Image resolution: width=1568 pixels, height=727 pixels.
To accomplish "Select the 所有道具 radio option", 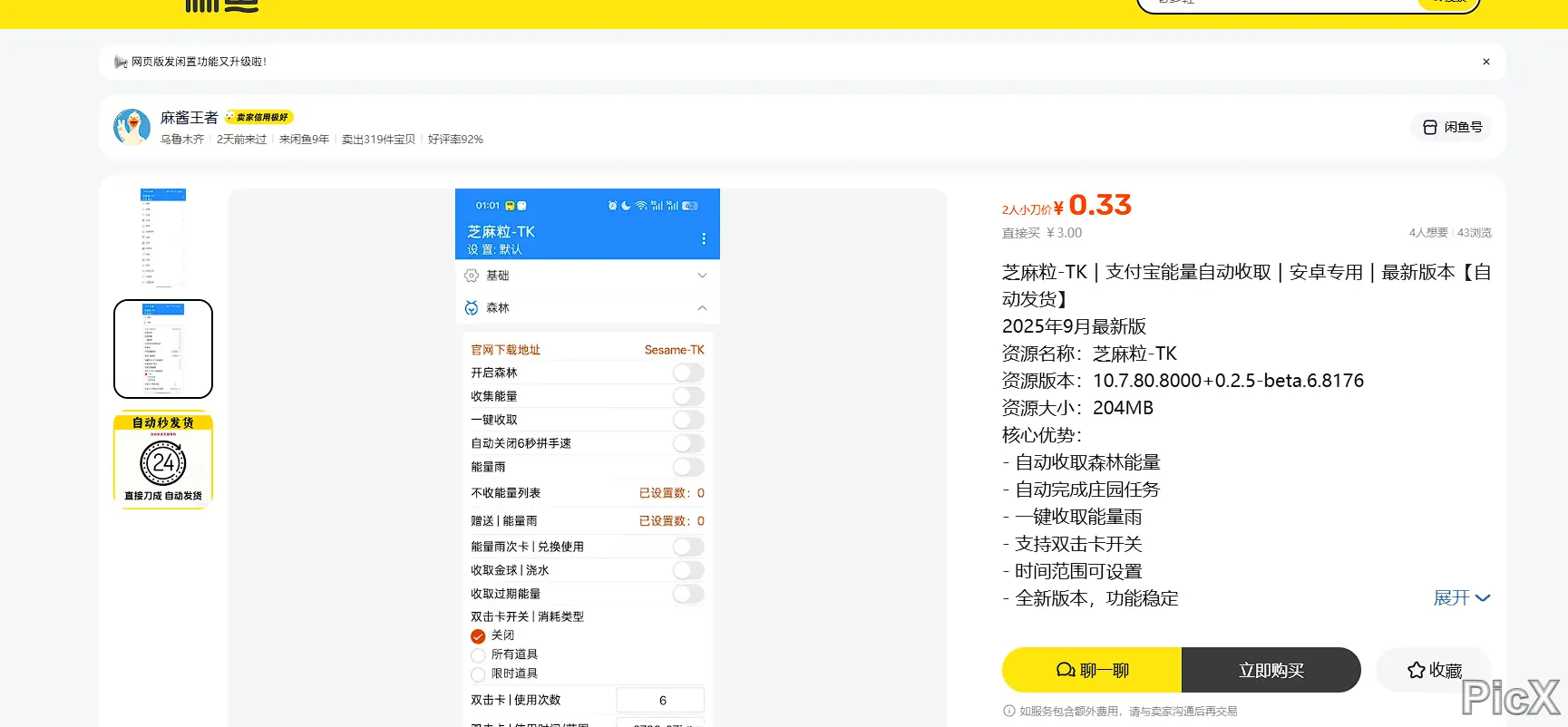I will point(478,655).
